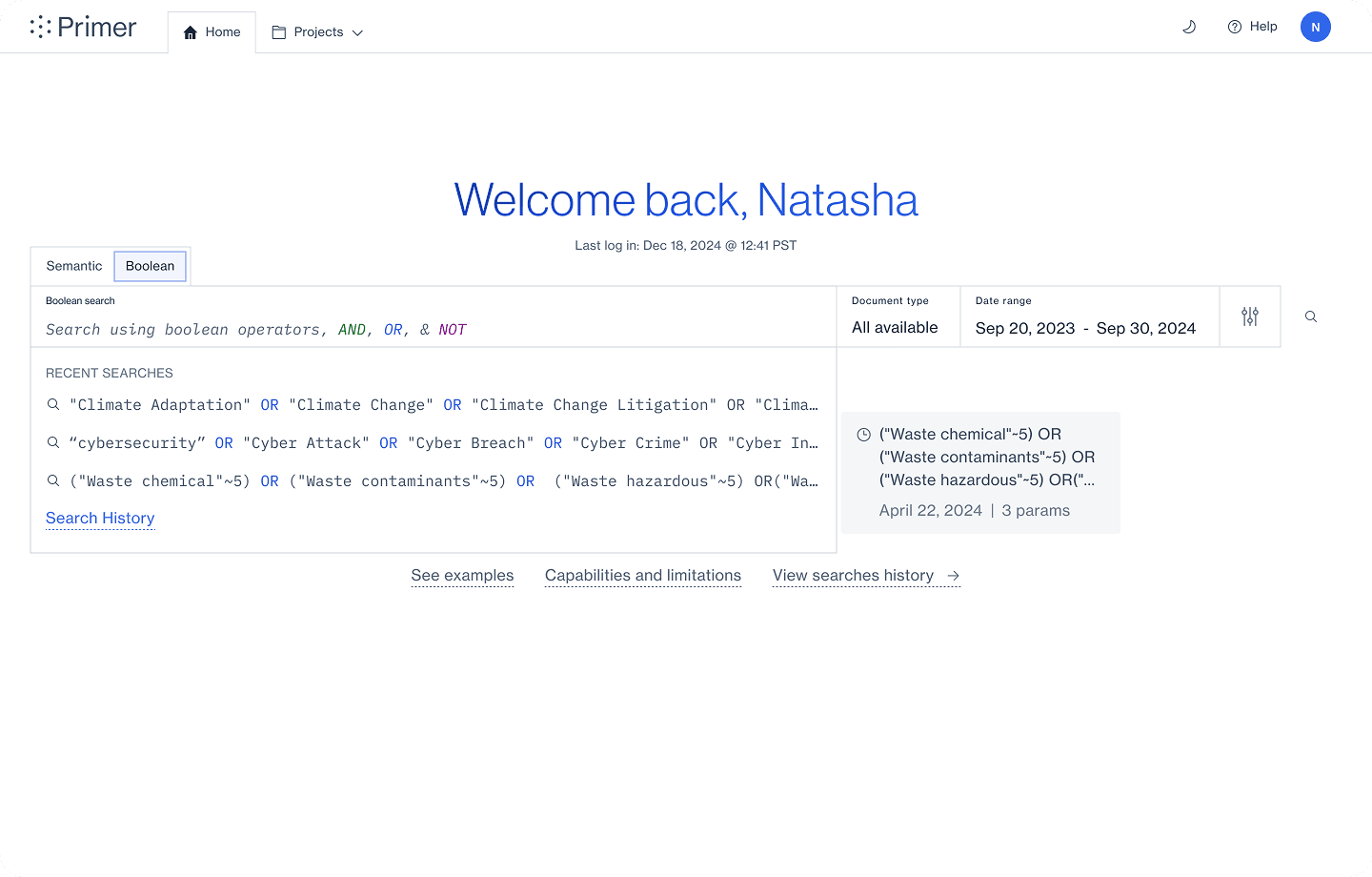This screenshot has height=877, width=1372.
Task: Select recent cybersecurity search entry
Action: [x=434, y=443]
